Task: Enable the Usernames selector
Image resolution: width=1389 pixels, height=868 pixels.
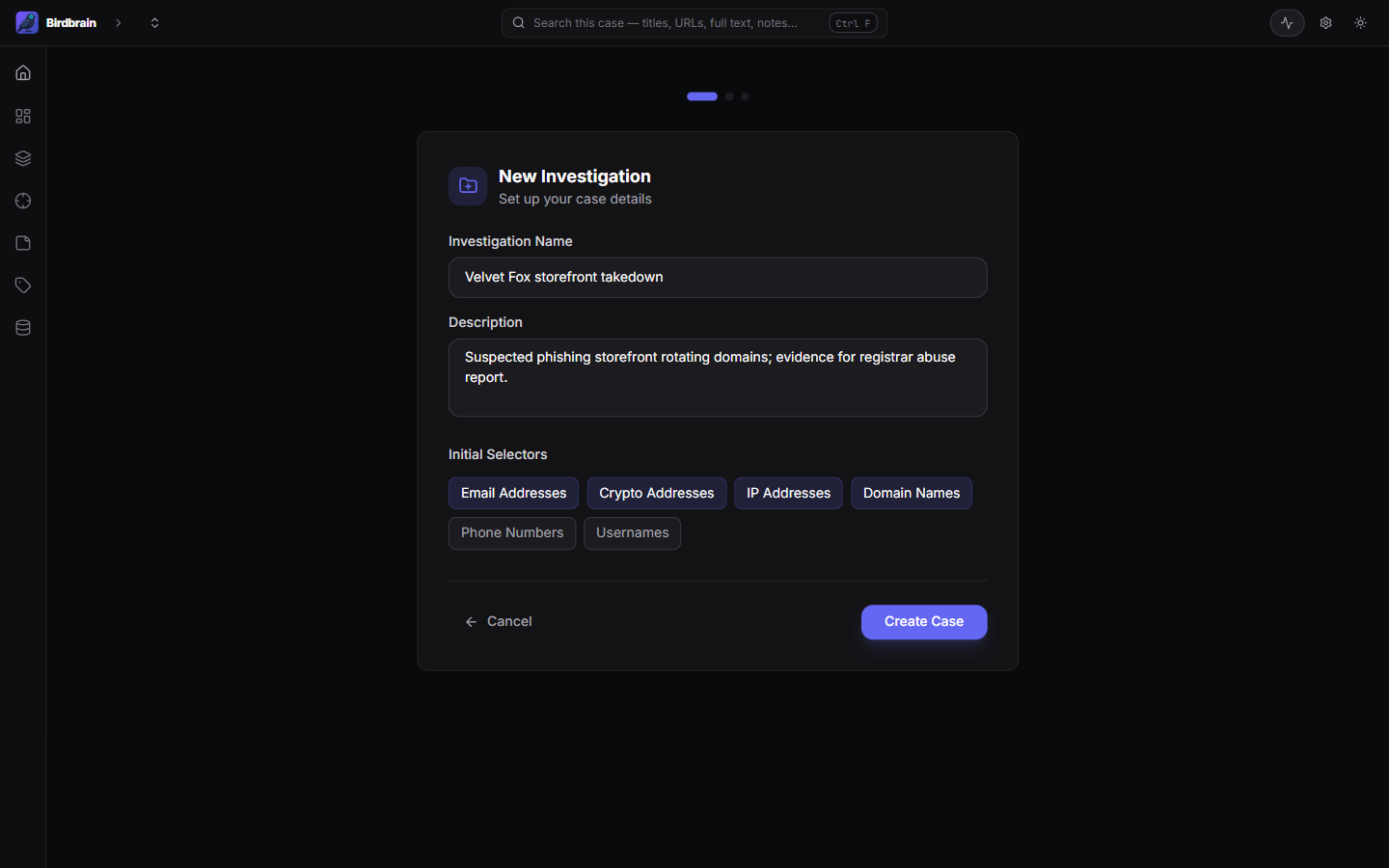Action: click(x=633, y=533)
